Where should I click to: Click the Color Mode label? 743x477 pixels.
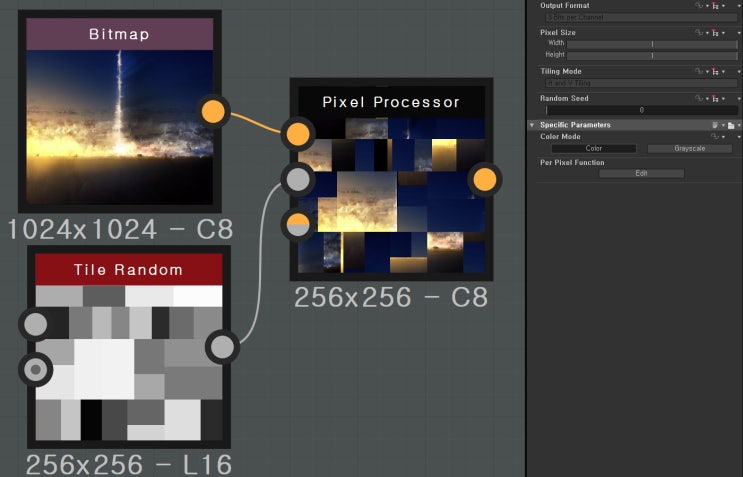point(560,136)
